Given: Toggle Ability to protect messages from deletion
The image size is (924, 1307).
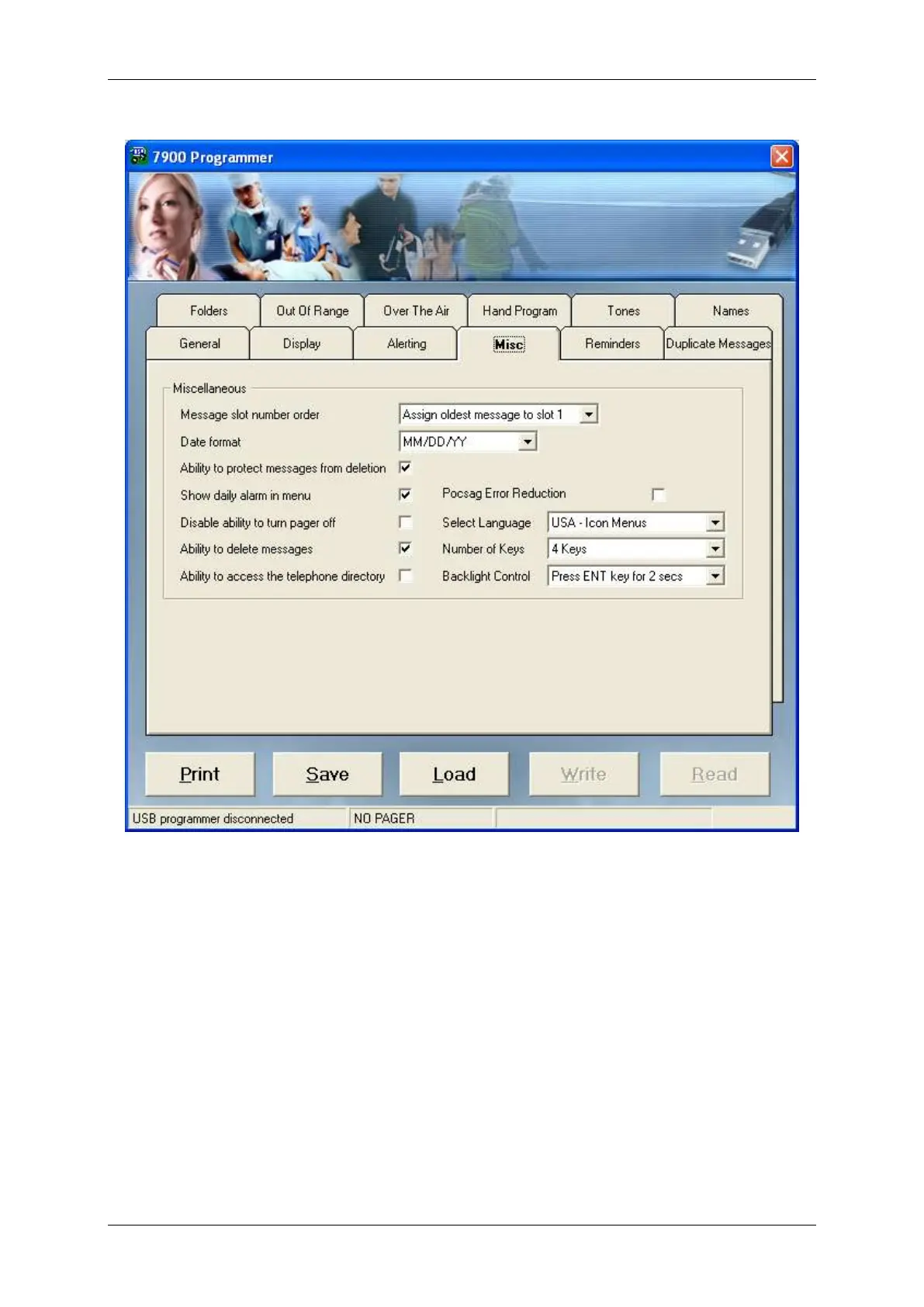Looking at the screenshot, I should click(x=405, y=467).
